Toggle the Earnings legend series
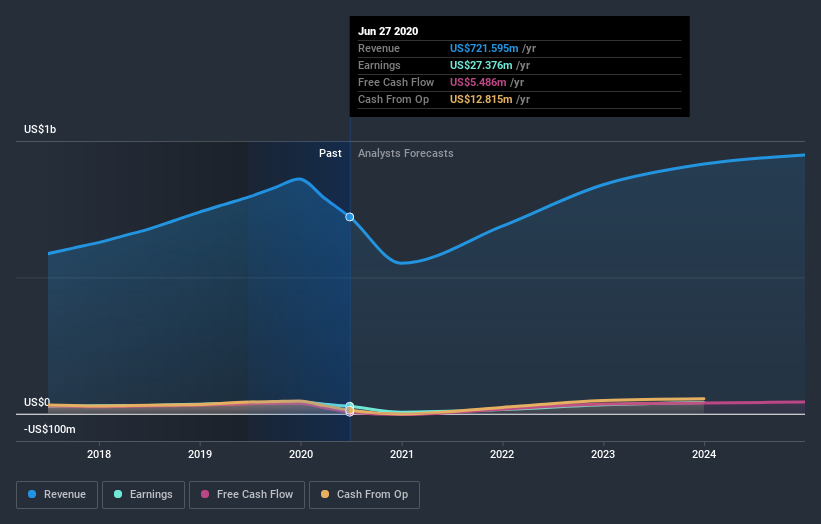Screen dimensions: 821x524 pos(143,495)
